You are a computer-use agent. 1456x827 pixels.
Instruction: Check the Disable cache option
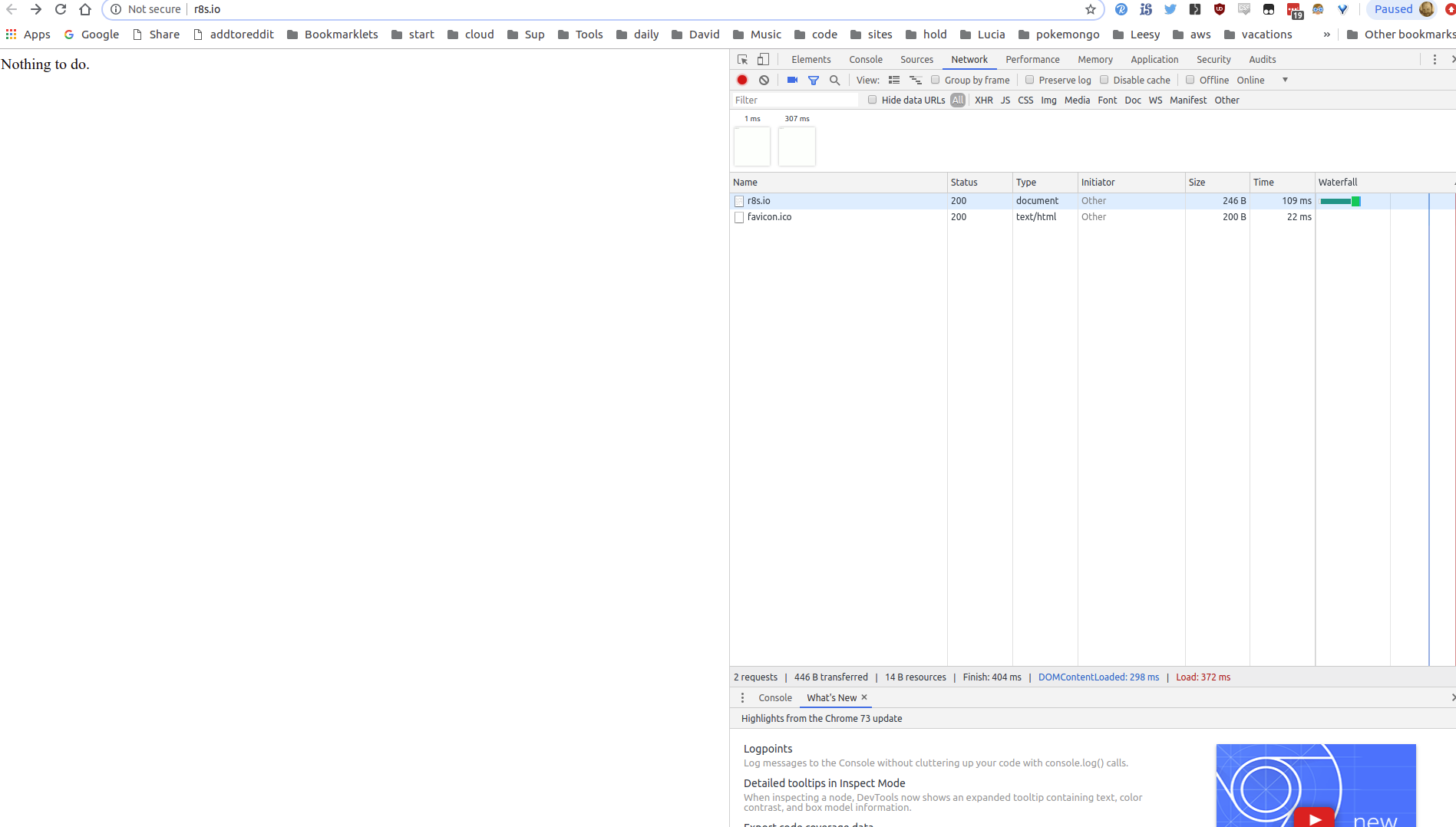(1104, 80)
